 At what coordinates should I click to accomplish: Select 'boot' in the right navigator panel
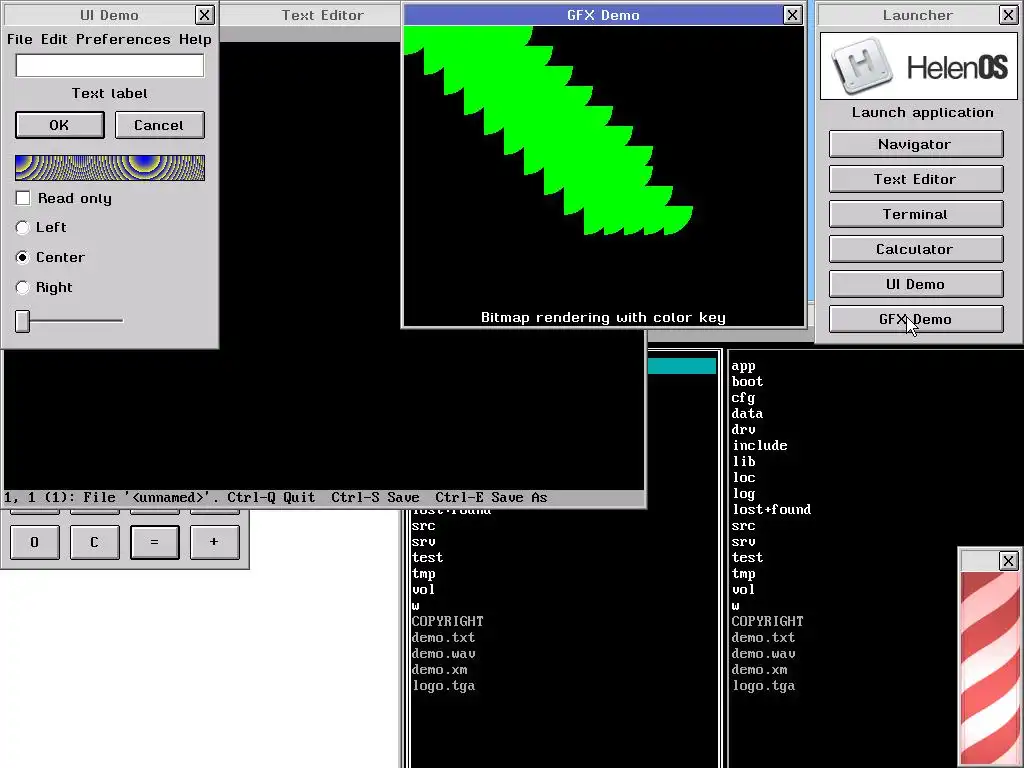pos(748,381)
